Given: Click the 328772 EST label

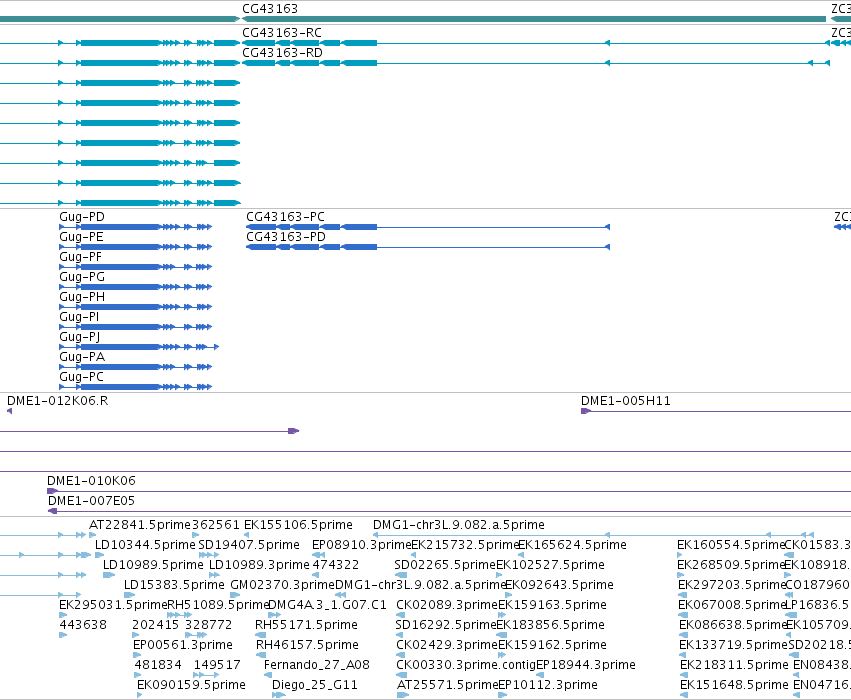Looking at the screenshot, I should [x=208, y=625].
